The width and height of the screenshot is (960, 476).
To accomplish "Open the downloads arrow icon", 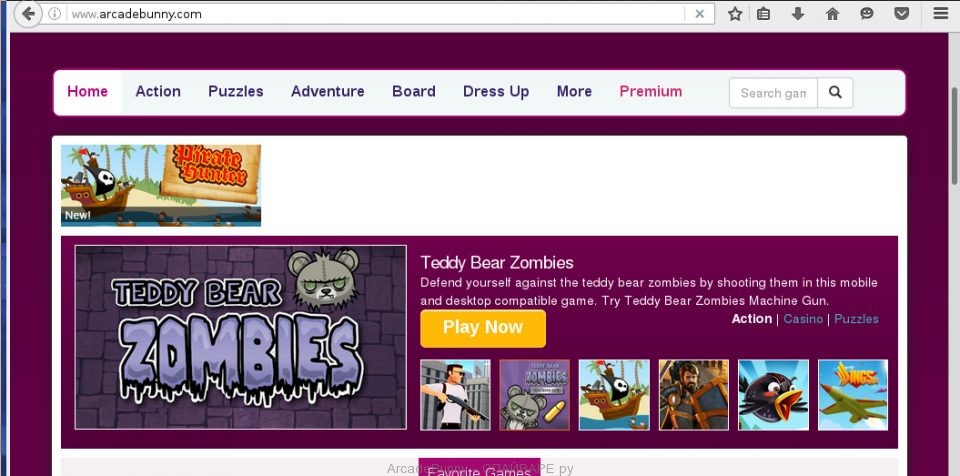I will pyautogui.click(x=798, y=13).
